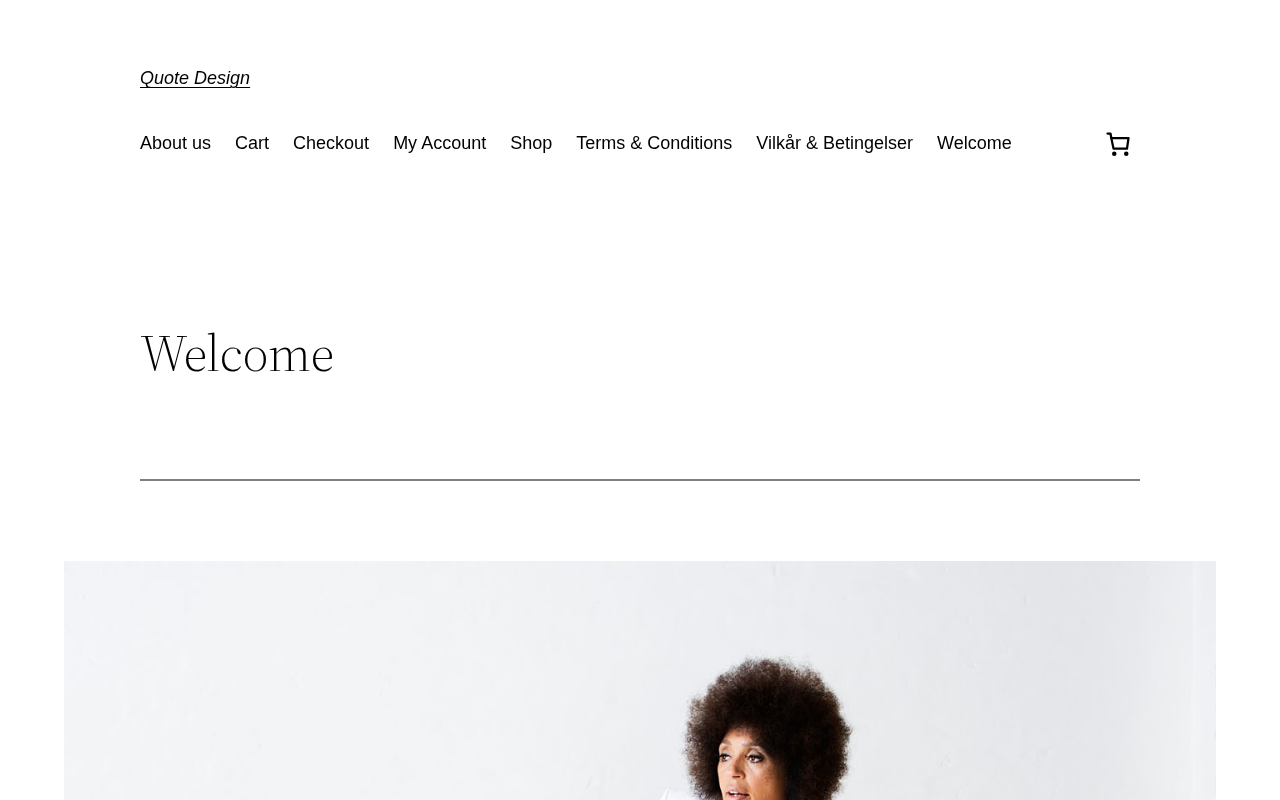Click the word Quote in the site title
This screenshot has width=1280, height=800.
coord(164,78)
